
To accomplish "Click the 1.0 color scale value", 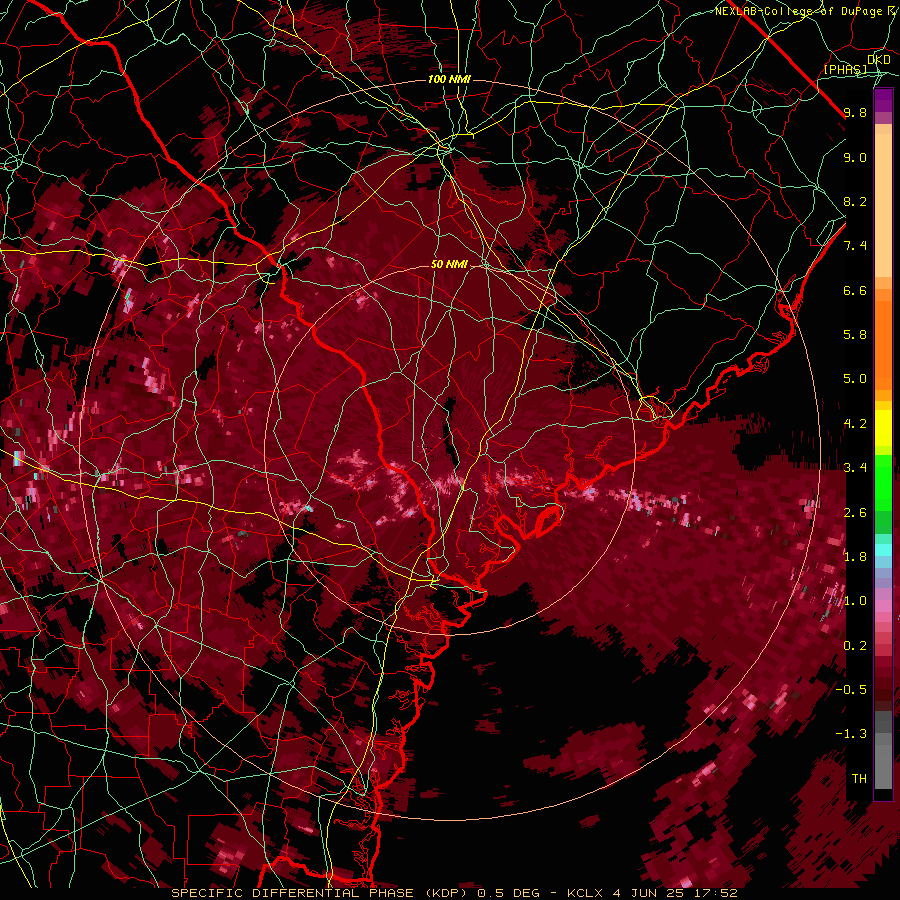I will coord(855,601).
